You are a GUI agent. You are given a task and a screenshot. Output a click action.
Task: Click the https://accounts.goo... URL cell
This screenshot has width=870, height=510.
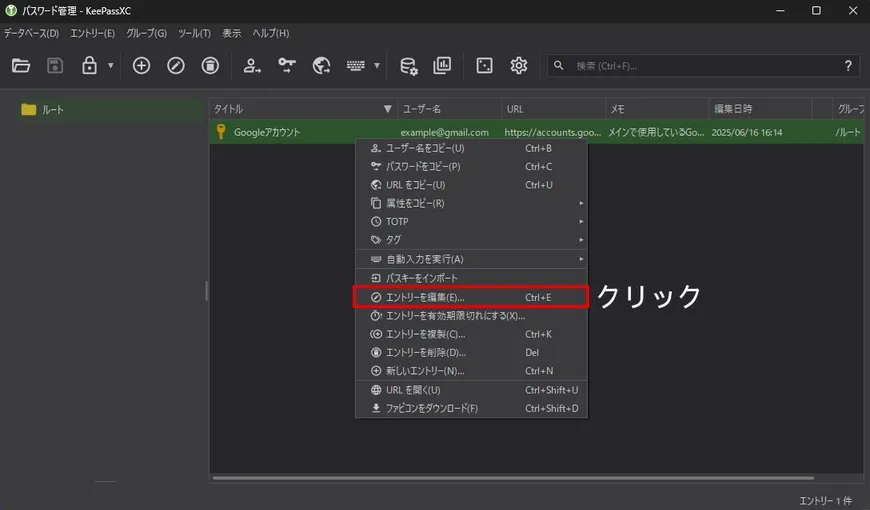click(x=553, y=132)
